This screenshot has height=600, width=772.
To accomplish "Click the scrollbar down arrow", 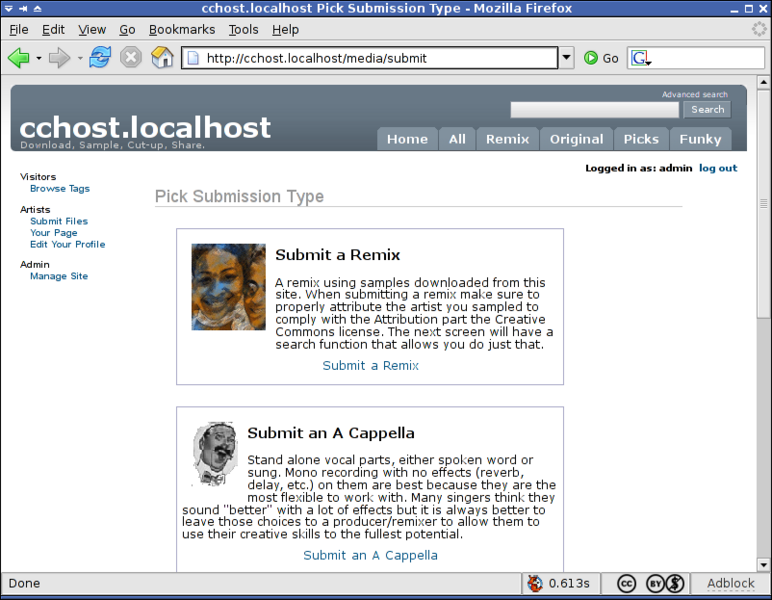I will click(763, 565).
